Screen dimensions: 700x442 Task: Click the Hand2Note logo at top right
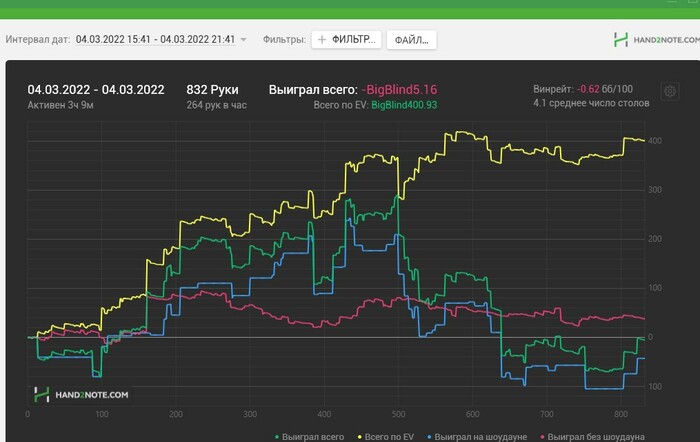(656, 40)
